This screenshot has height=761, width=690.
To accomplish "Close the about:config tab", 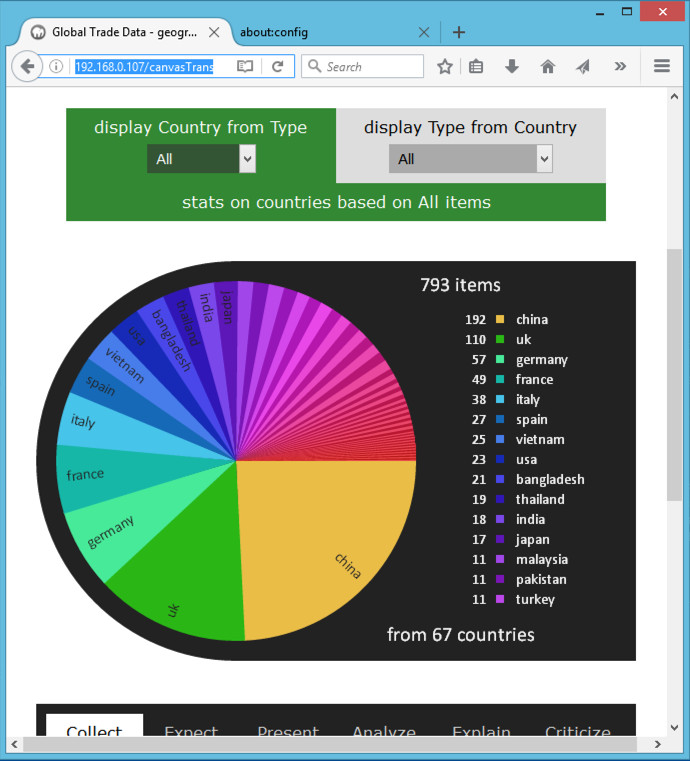I will click(x=424, y=33).
